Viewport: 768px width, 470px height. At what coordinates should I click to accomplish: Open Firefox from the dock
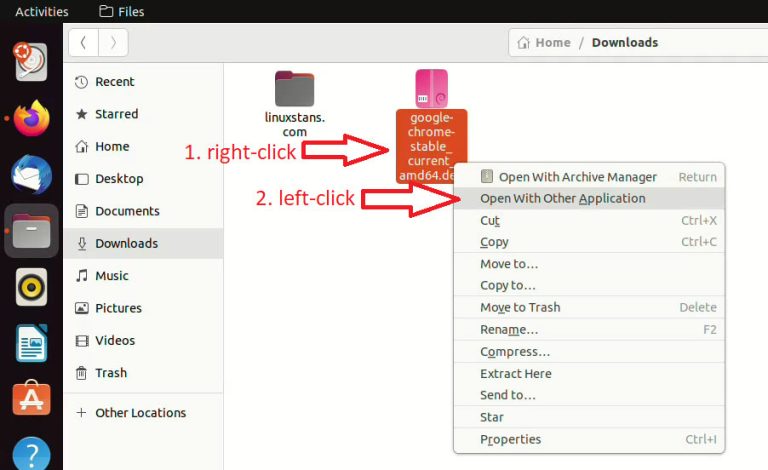(31, 119)
